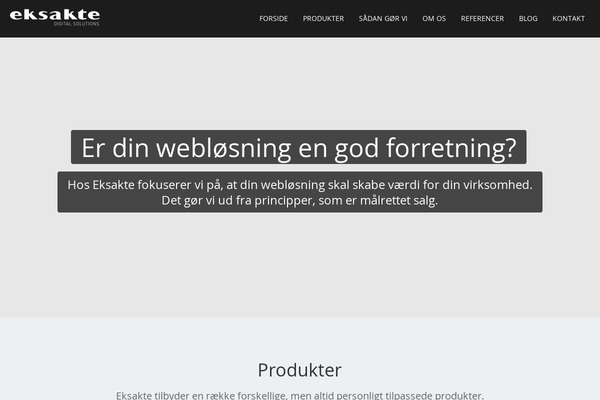The width and height of the screenshot is (600, 400).
Task: Select Om os in the navigation
Action: (434, 18)
